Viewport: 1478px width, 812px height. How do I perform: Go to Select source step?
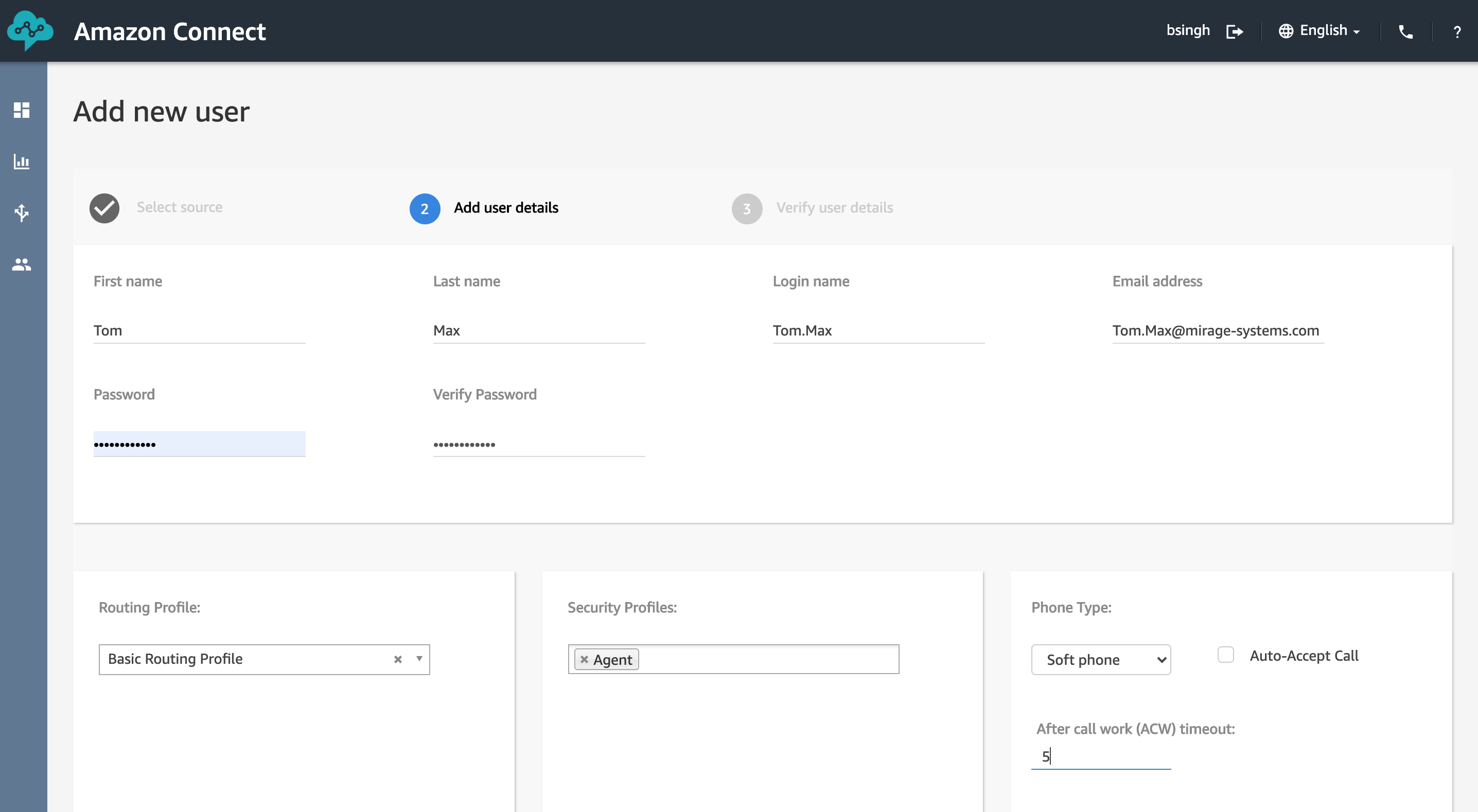pos(156,208)
